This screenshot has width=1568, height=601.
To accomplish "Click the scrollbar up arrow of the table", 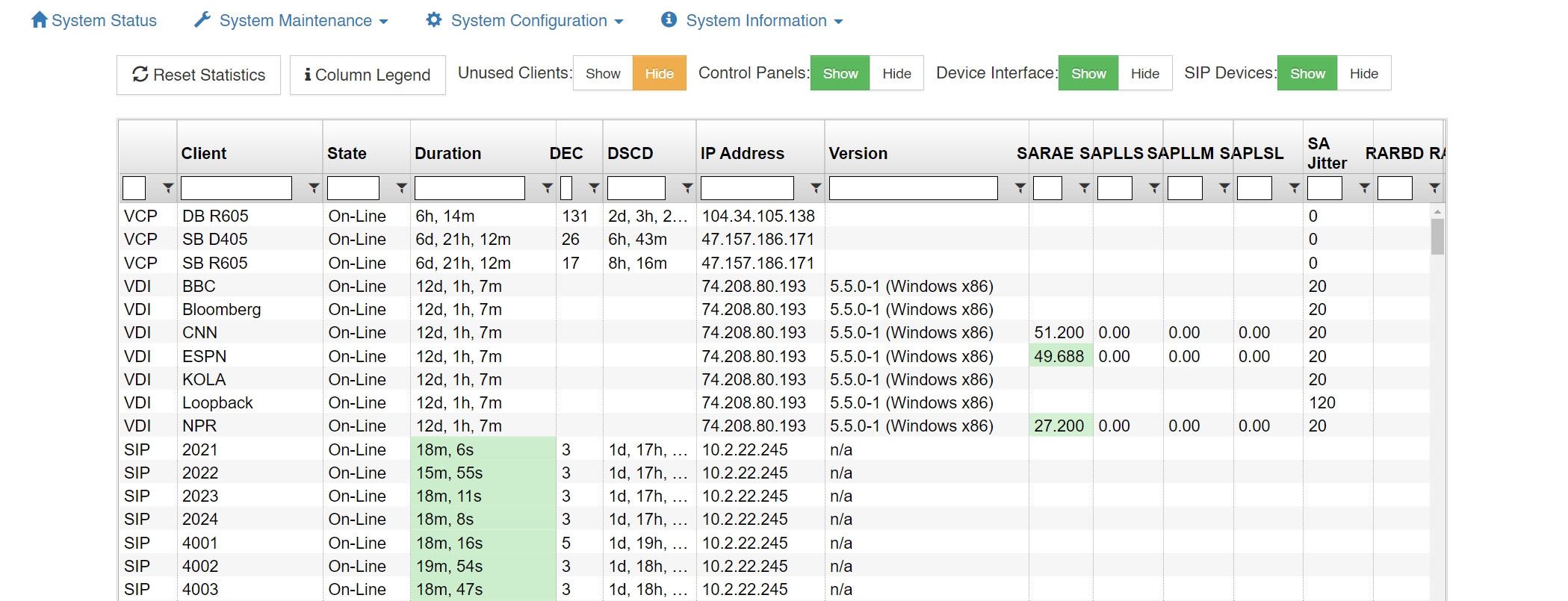I will point(1437,212).
